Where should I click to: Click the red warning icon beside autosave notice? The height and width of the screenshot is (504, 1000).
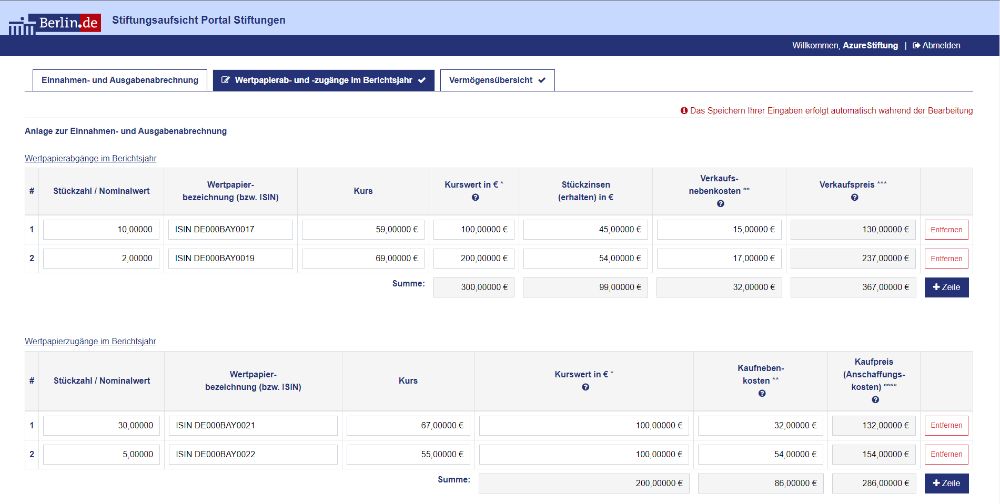(684, 111)
